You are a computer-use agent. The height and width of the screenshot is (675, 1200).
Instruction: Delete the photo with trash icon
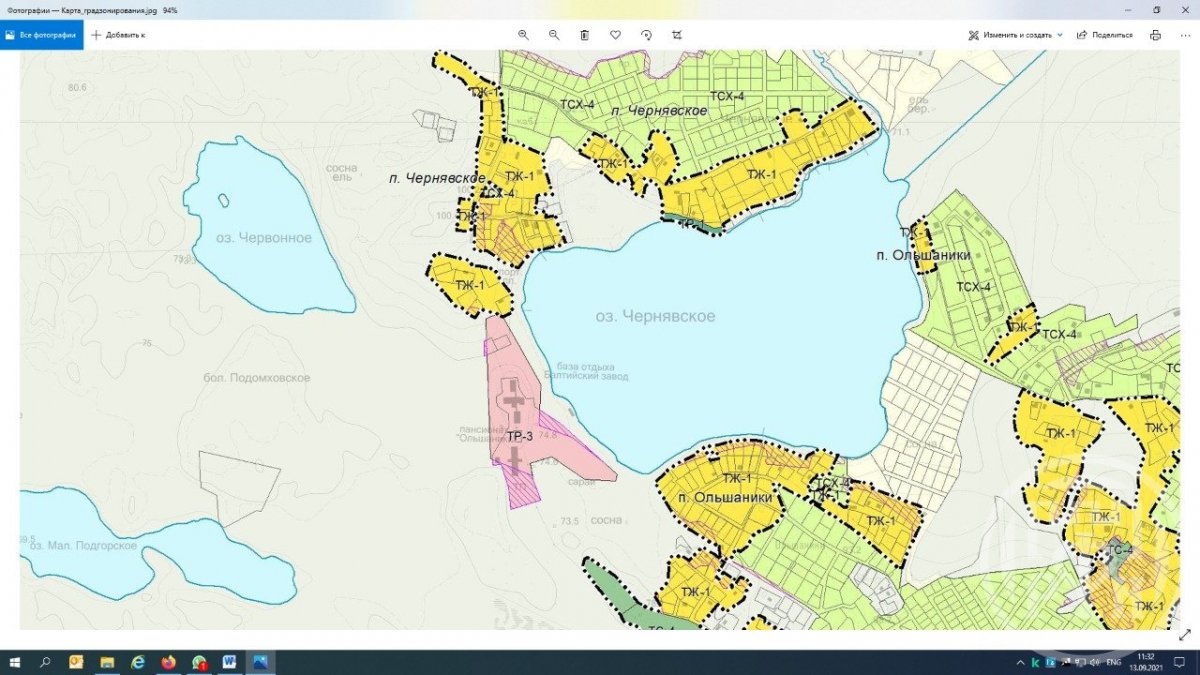pyautogui.click(x=585, y=35)
